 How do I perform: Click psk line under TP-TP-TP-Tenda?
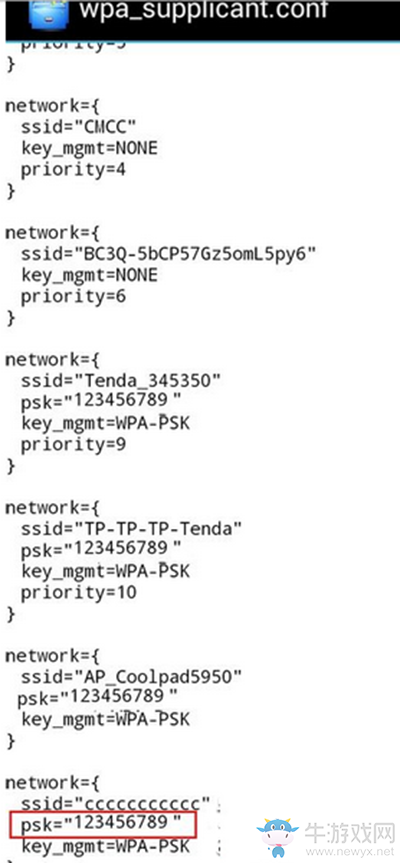101,550
